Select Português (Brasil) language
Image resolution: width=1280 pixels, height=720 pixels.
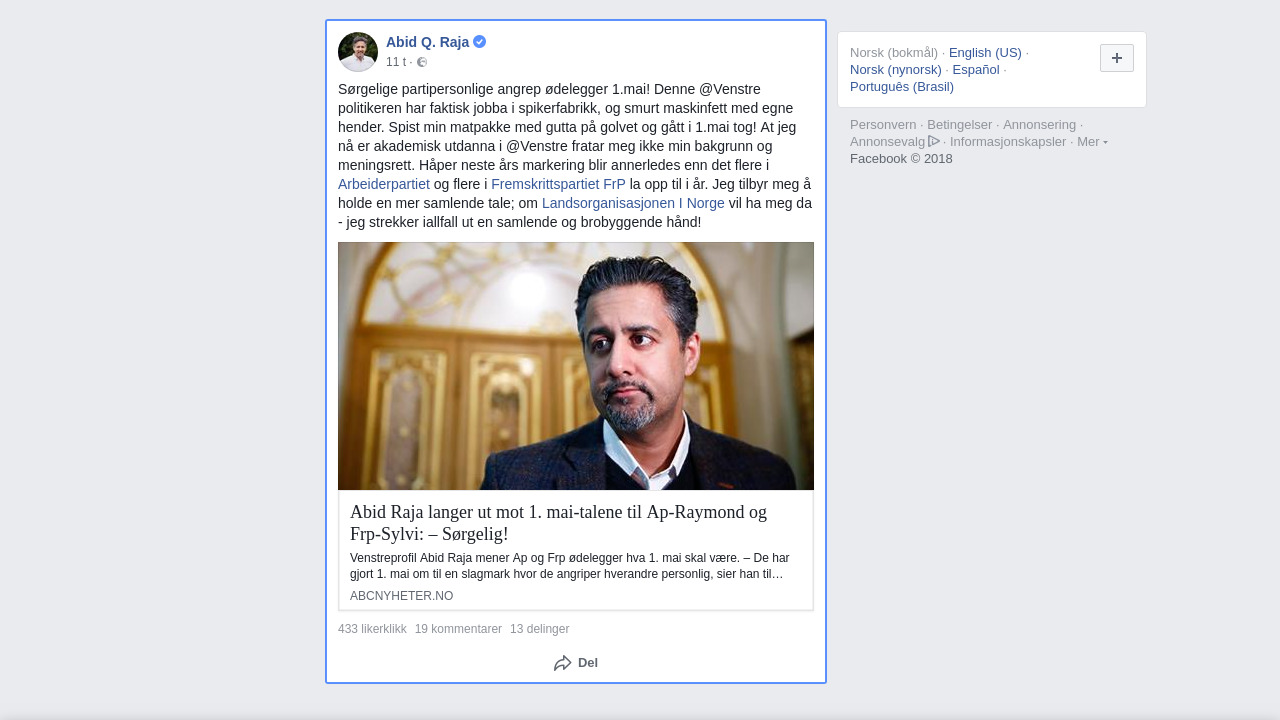(x=902, y=87)
